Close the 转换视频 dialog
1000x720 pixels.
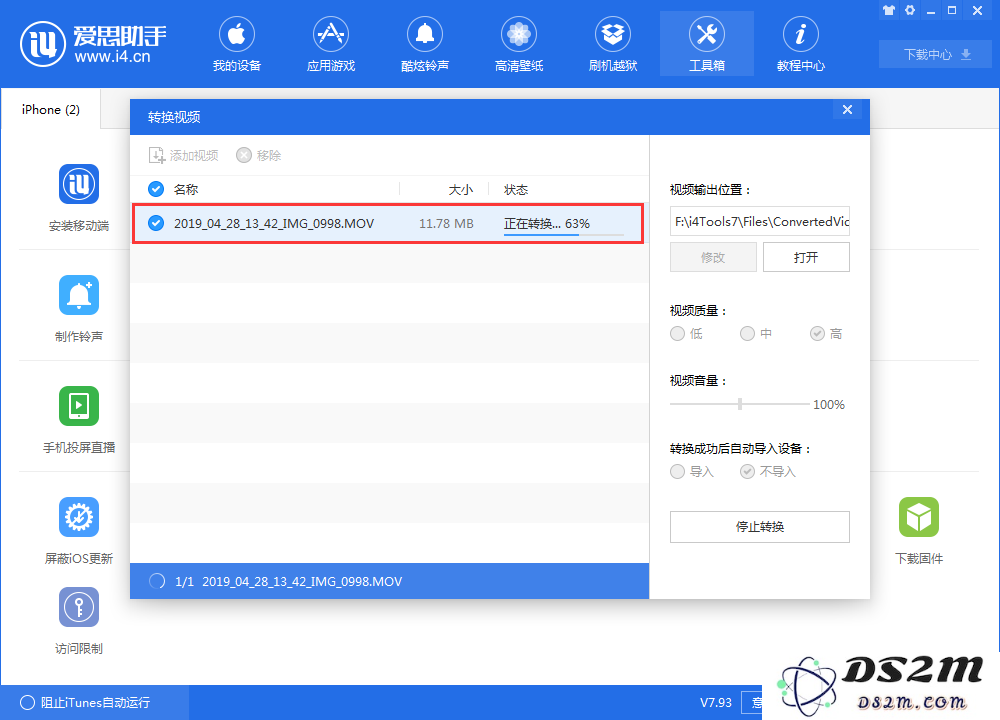pyautogui.click(x=848, y=110)
